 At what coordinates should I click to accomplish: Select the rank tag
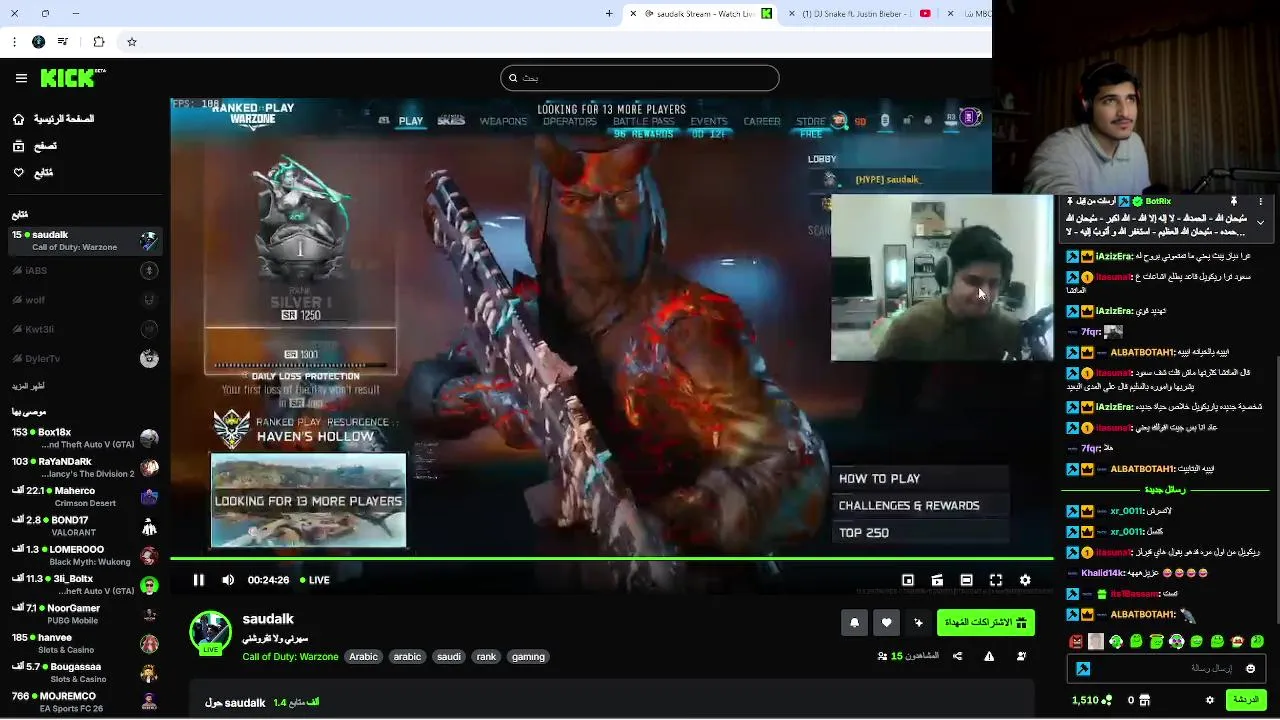tap(486, 657)
